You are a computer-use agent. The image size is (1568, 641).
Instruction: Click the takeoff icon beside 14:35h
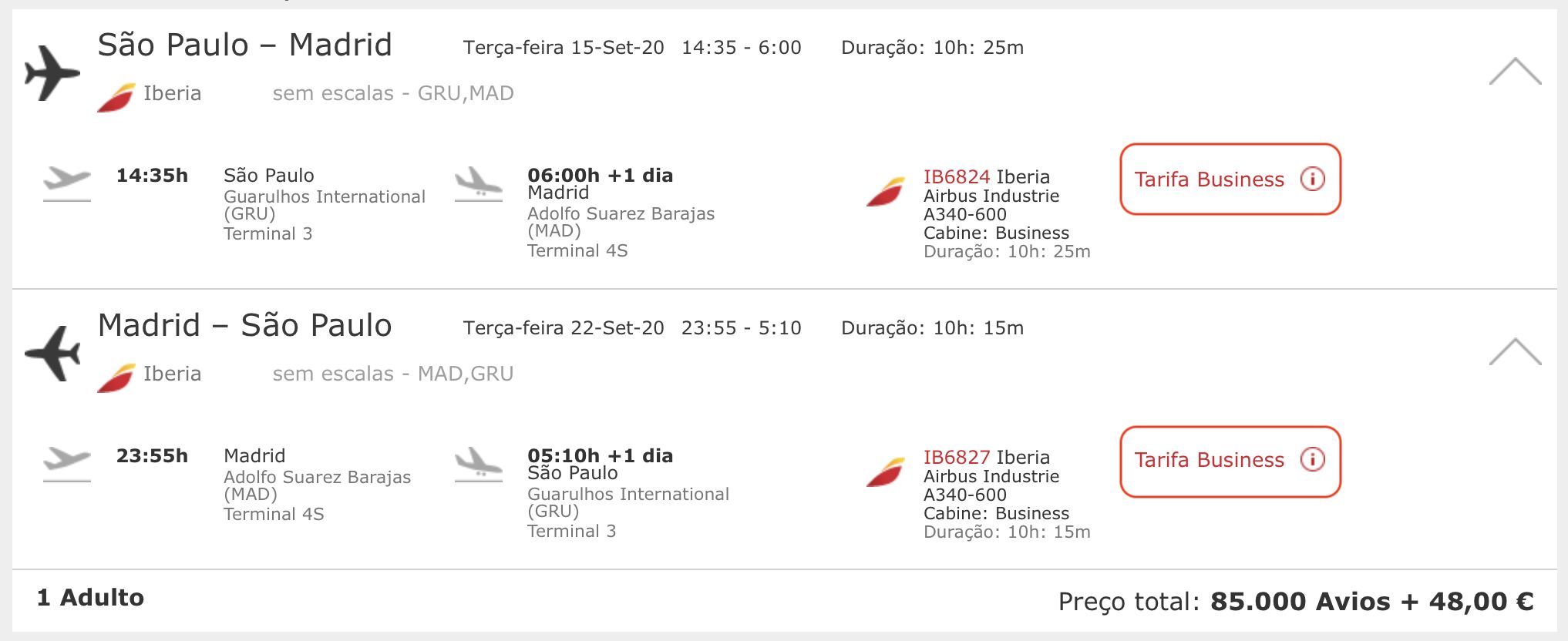tap(67, 184)
